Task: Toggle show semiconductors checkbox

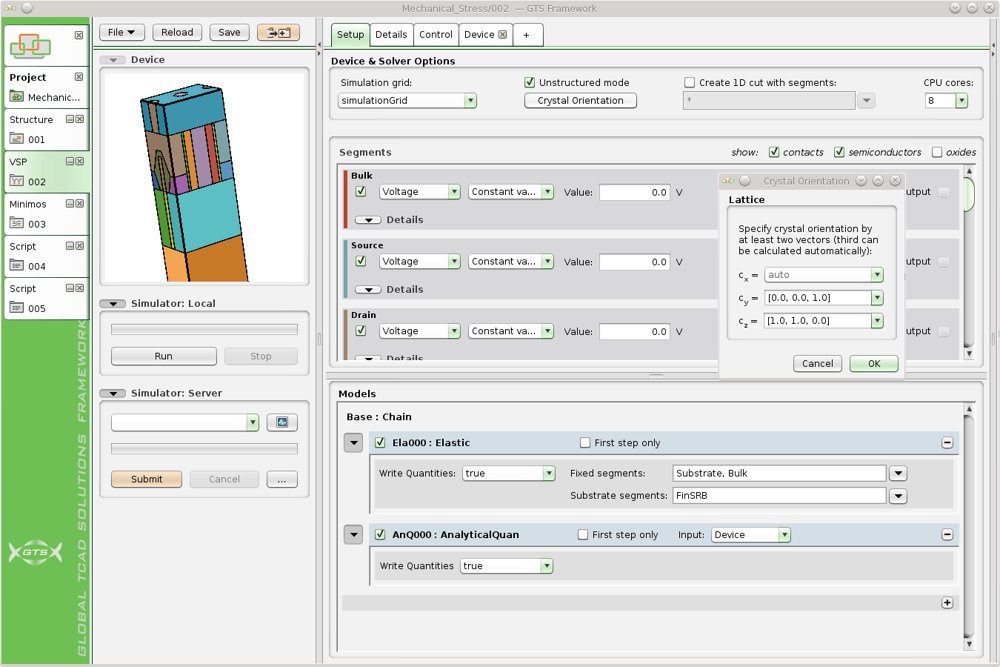Action: click(839, 152)
